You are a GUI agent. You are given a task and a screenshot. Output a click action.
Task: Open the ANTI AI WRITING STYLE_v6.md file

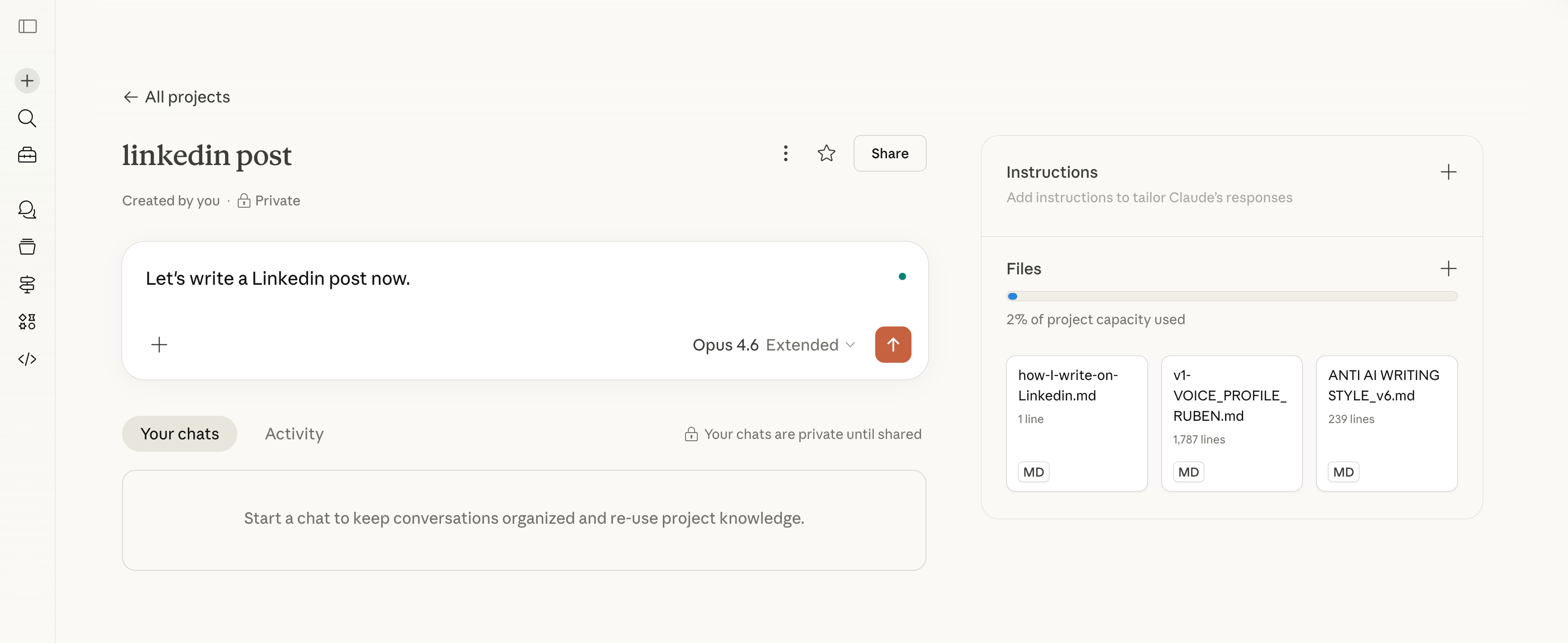coord(1386,423)
